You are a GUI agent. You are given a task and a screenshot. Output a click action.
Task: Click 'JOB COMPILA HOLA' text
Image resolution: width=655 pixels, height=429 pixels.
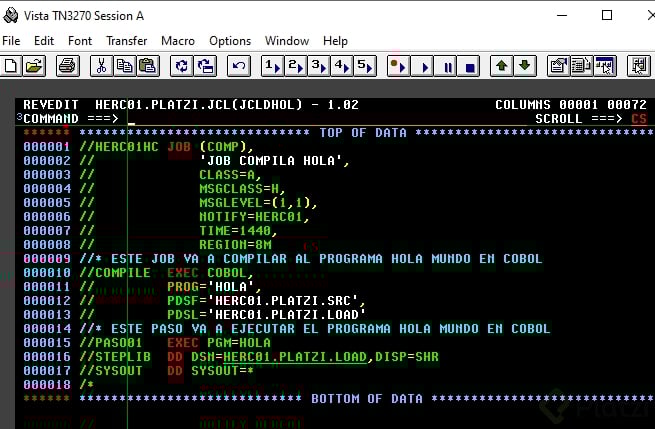(x=274, y=161)
